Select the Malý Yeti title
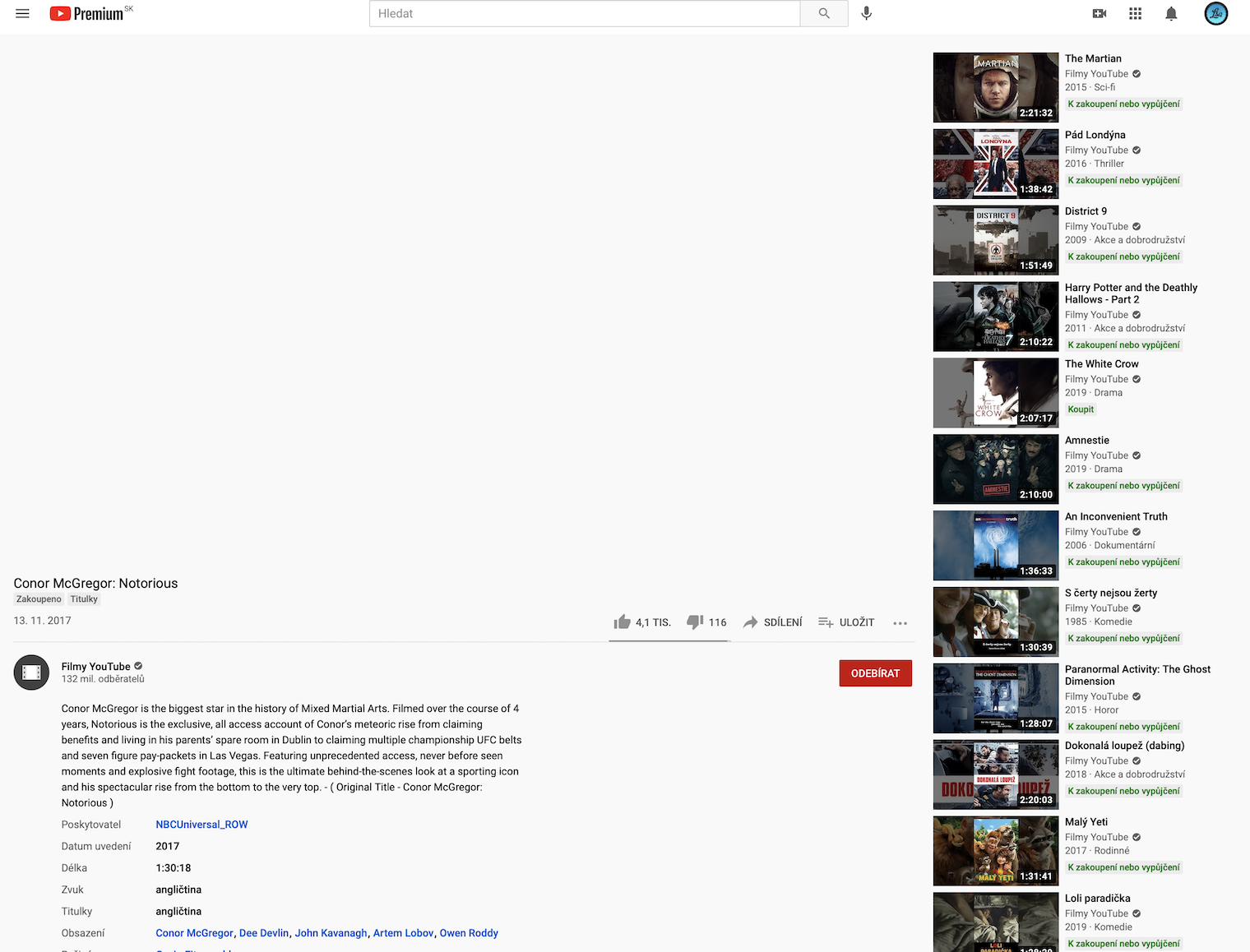 1086,822
